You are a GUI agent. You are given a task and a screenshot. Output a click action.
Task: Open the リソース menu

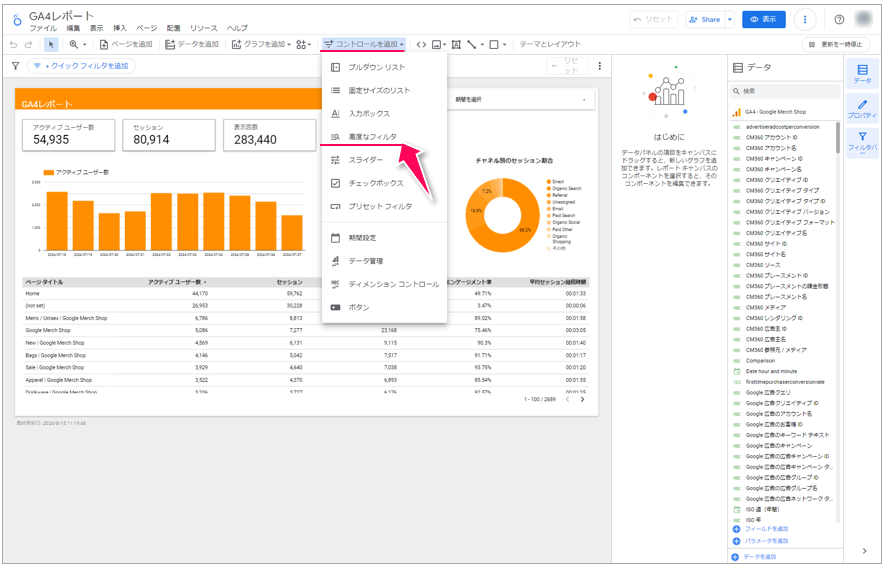[x=203, y=28]
